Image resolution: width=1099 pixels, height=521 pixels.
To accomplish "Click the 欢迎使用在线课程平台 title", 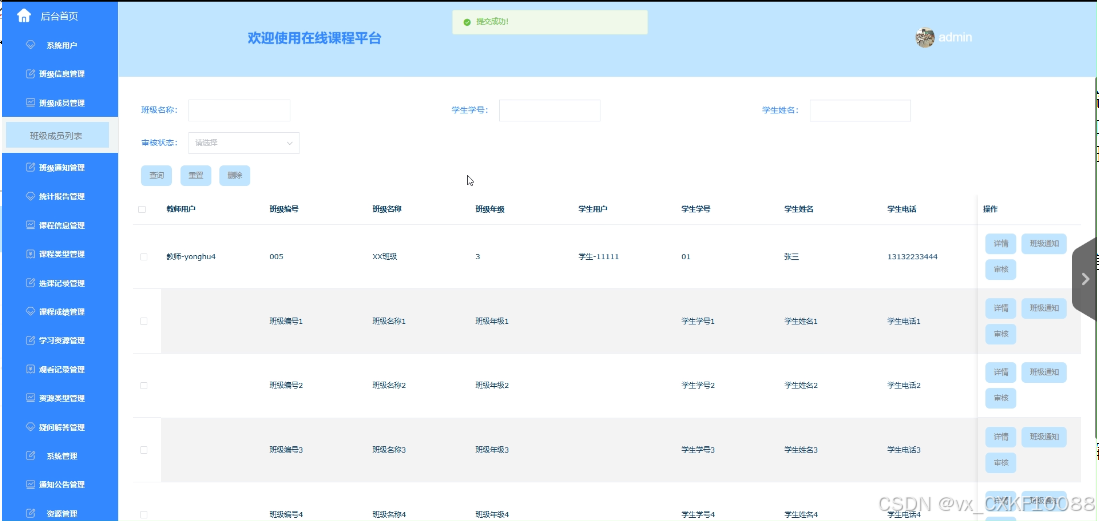I will click(315, 39).
